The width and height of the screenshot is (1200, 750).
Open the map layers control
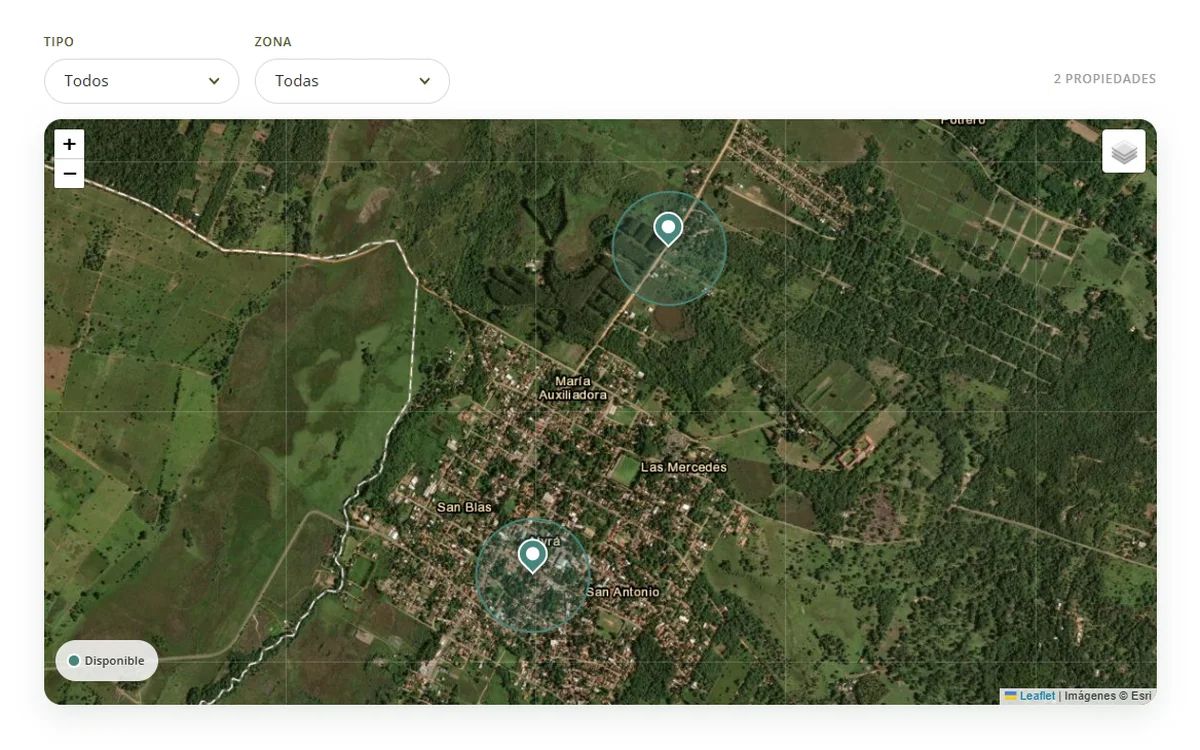1124,151
